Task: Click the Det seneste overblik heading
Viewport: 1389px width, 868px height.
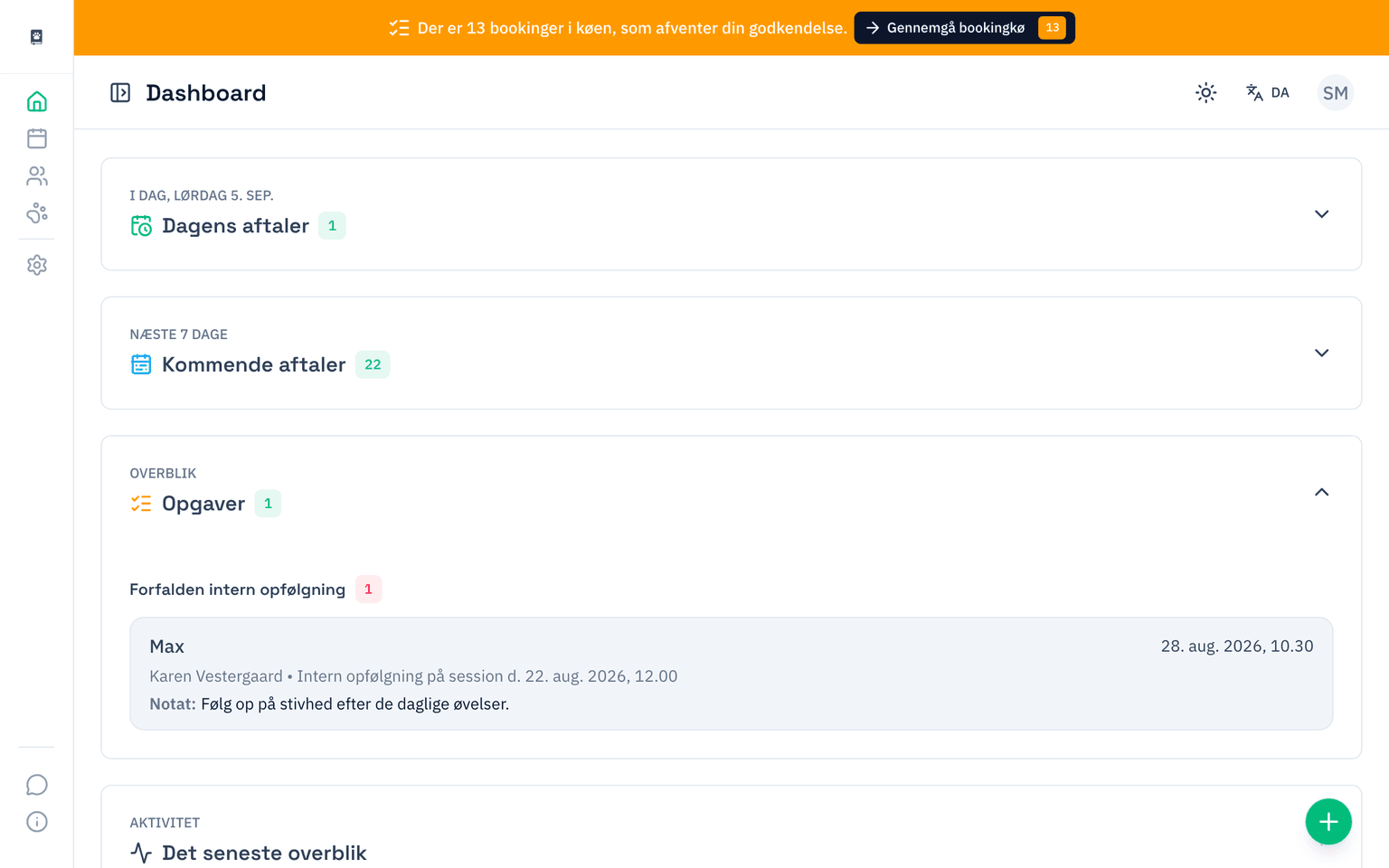Action: tap(264, 853)
